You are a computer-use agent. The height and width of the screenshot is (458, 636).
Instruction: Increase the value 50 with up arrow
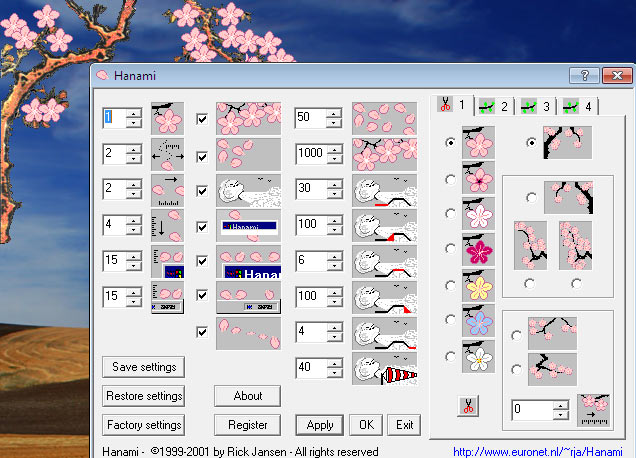334,114
